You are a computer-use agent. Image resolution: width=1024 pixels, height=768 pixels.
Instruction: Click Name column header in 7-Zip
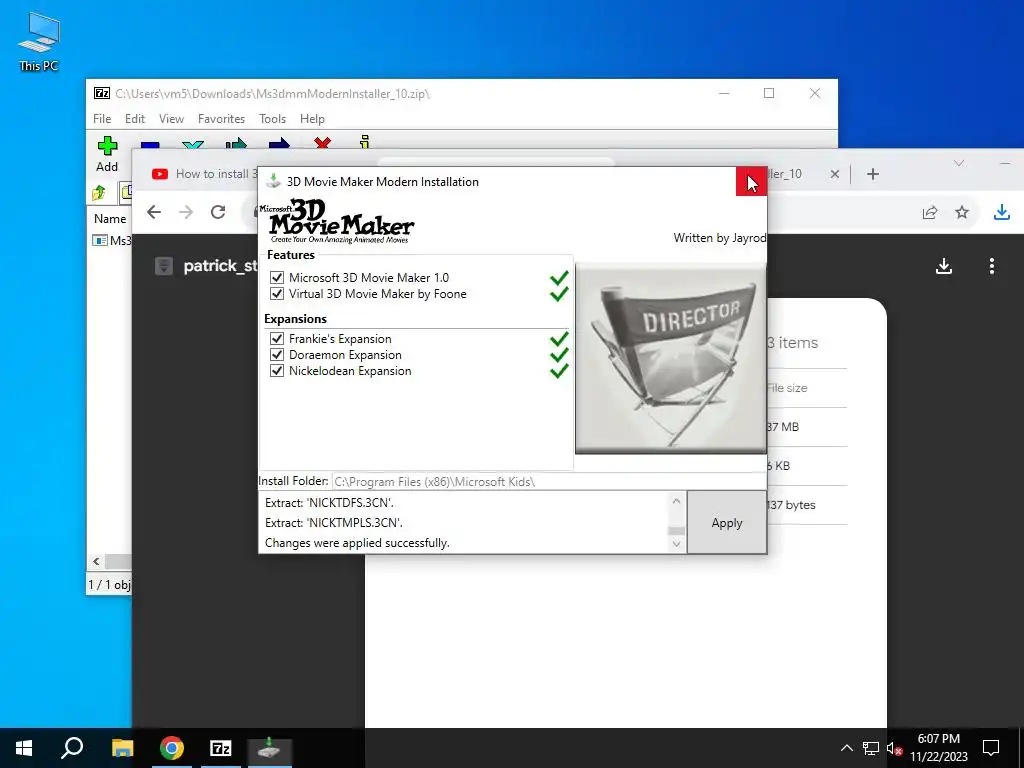(x=110, y=219)
